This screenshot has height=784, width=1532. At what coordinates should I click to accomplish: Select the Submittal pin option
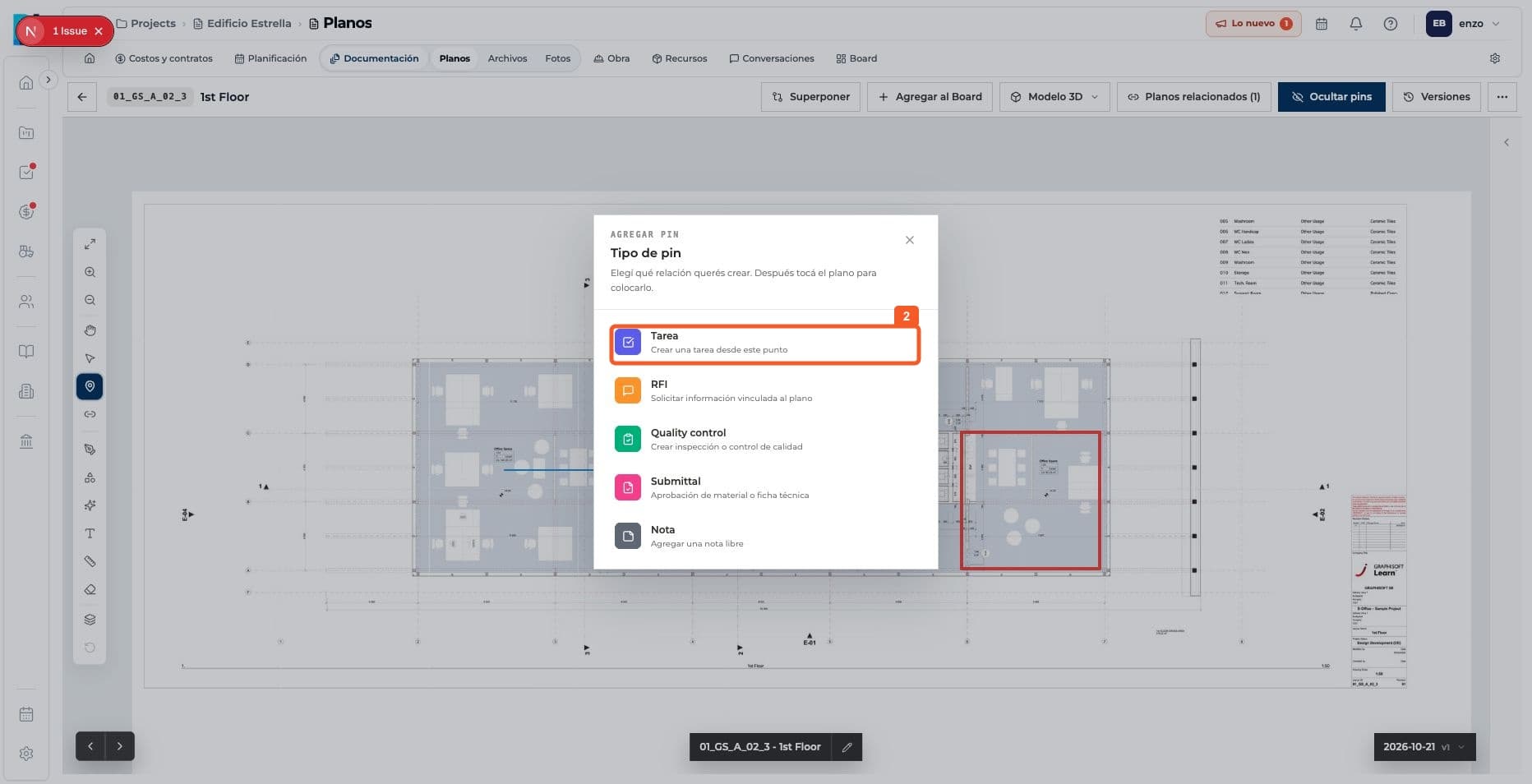pyautogui.click(x=764, y=487)
